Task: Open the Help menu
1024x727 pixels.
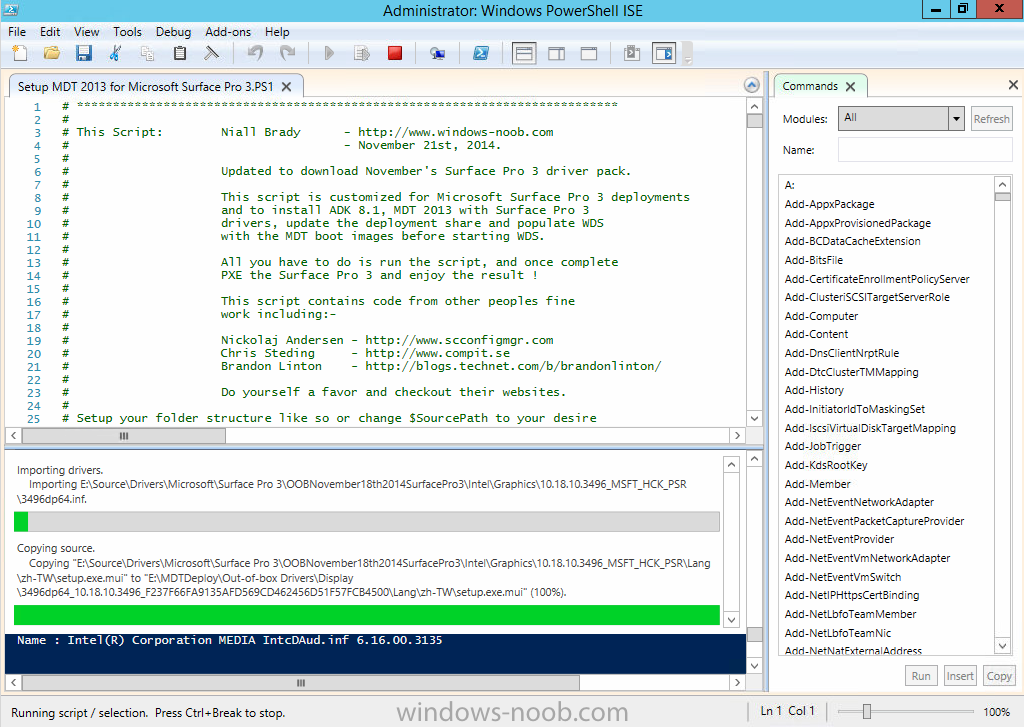Action: (277, 31)
